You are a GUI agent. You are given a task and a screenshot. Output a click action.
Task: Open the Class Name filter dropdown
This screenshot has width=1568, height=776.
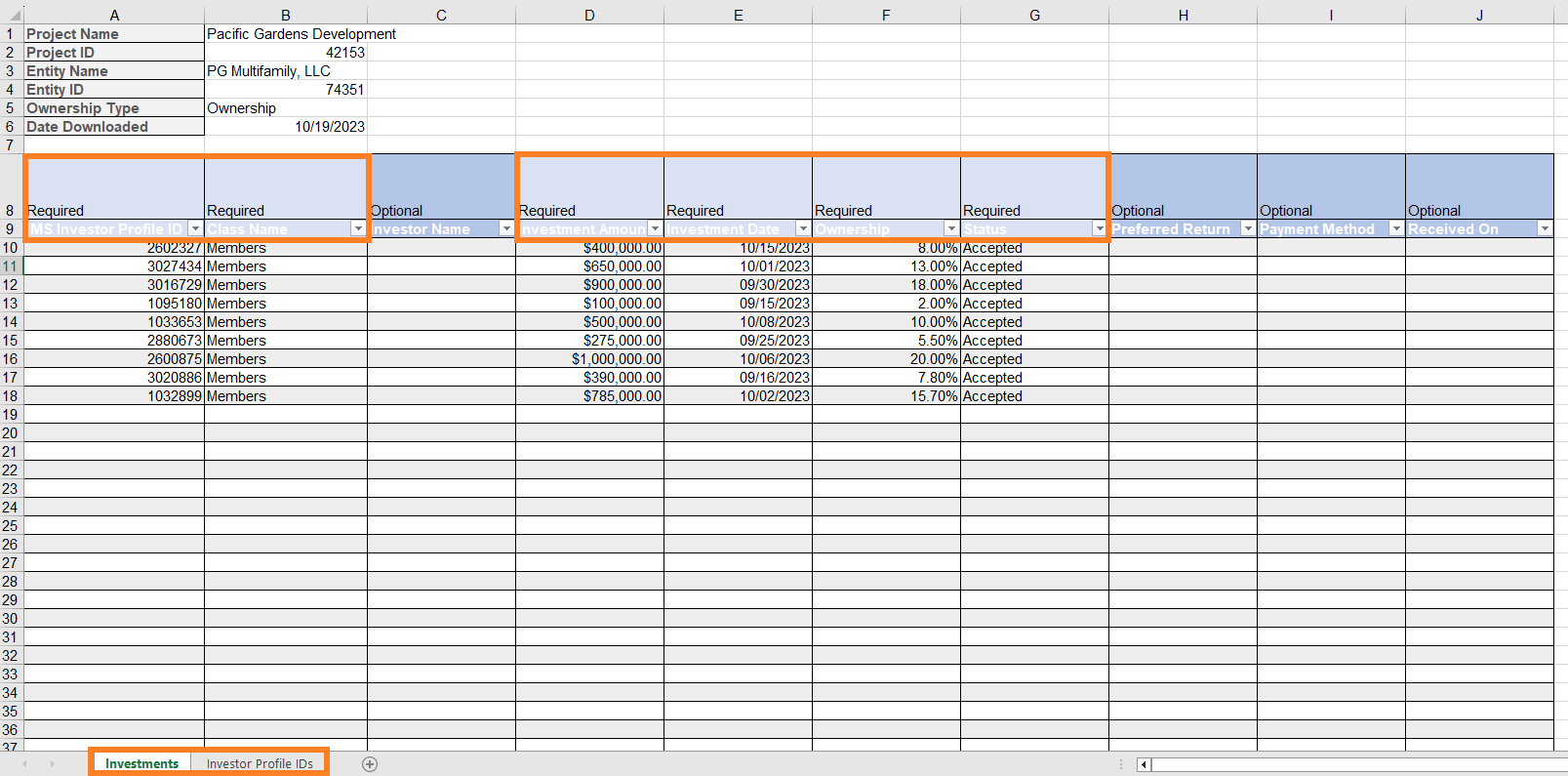pyautogui.click(x=358, y=228)
